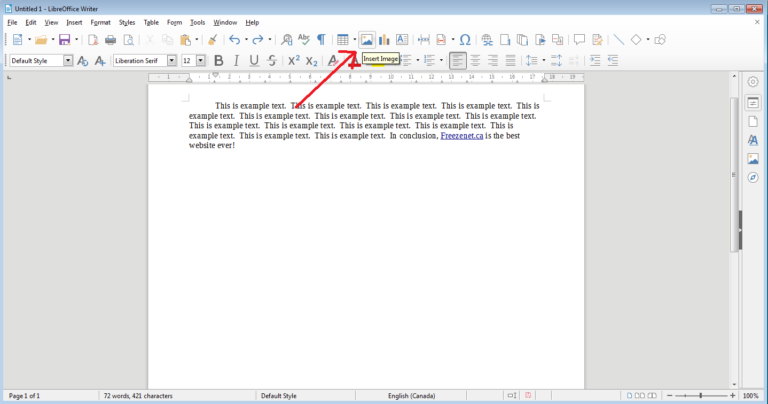Click the Print icon
This screenshot has width=768, height=404.
[x=111, y=40]
